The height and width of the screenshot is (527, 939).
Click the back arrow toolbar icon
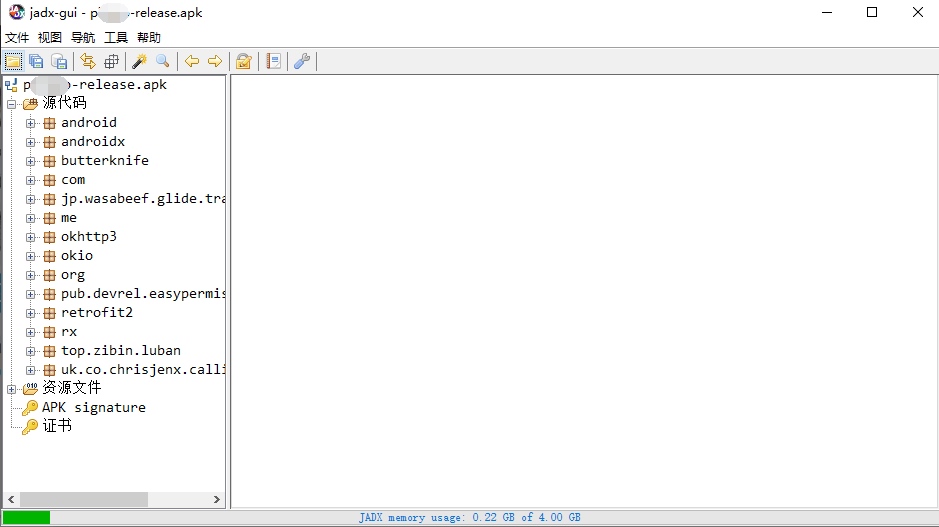point(192,61)
